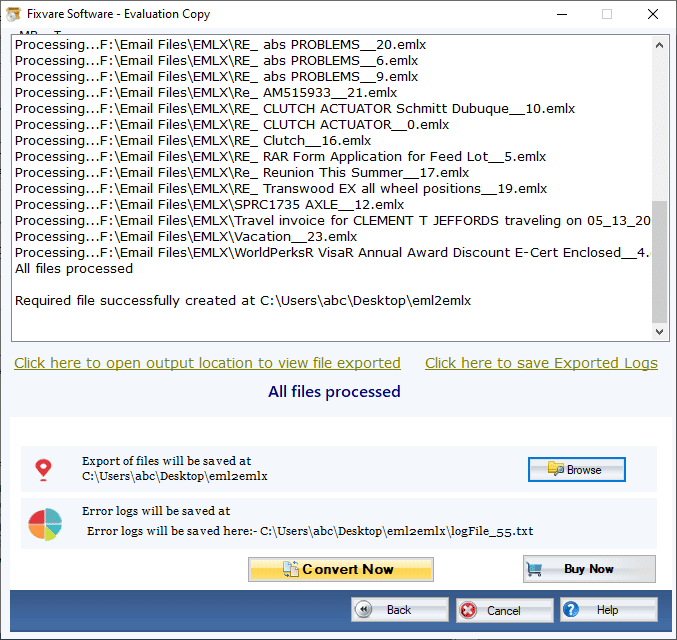The height and width of the screenshot is (640, 677).
Task: Click the Browse button
Action: point(577,469)
